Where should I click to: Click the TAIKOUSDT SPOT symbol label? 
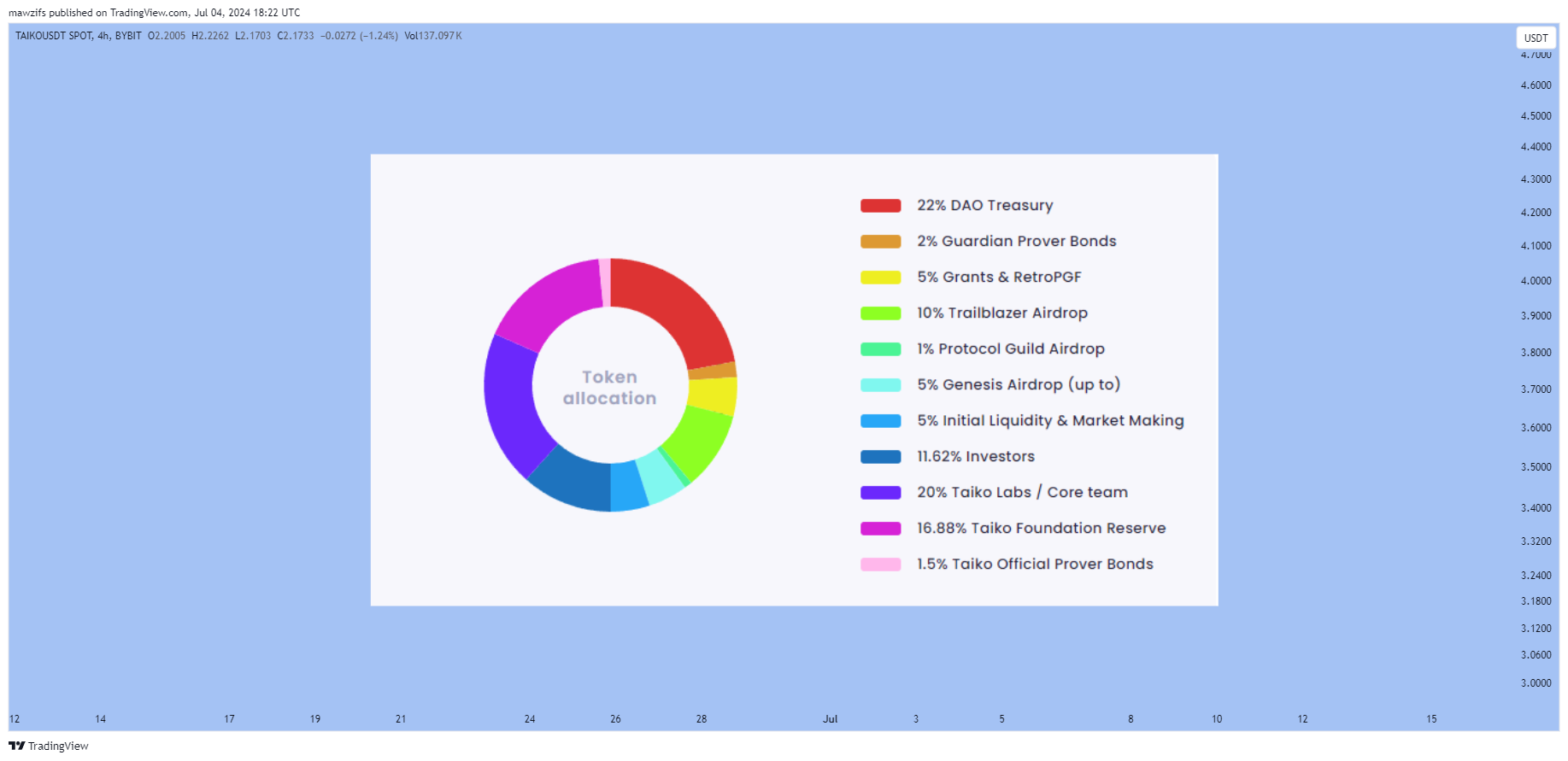click(x=79, y=36)
